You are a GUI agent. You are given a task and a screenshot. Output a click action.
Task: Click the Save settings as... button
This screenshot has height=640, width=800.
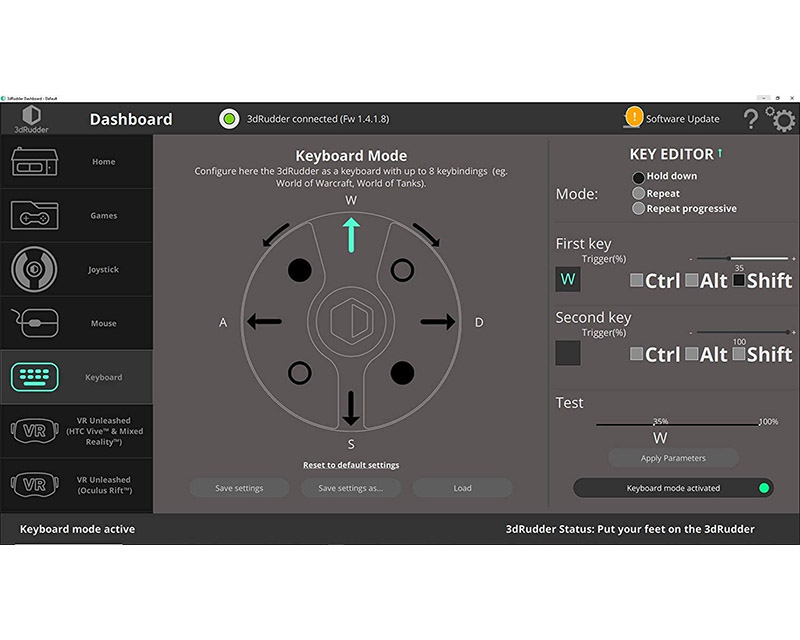click(351, 488)
